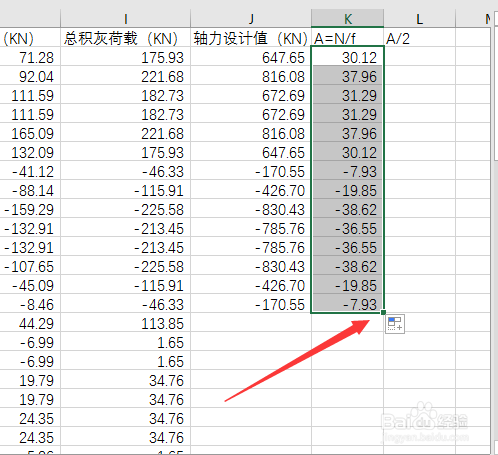The image size is (498, 455).
Task: Click cell -830.43 in the -159.29 row
Action: click(251, 208)
